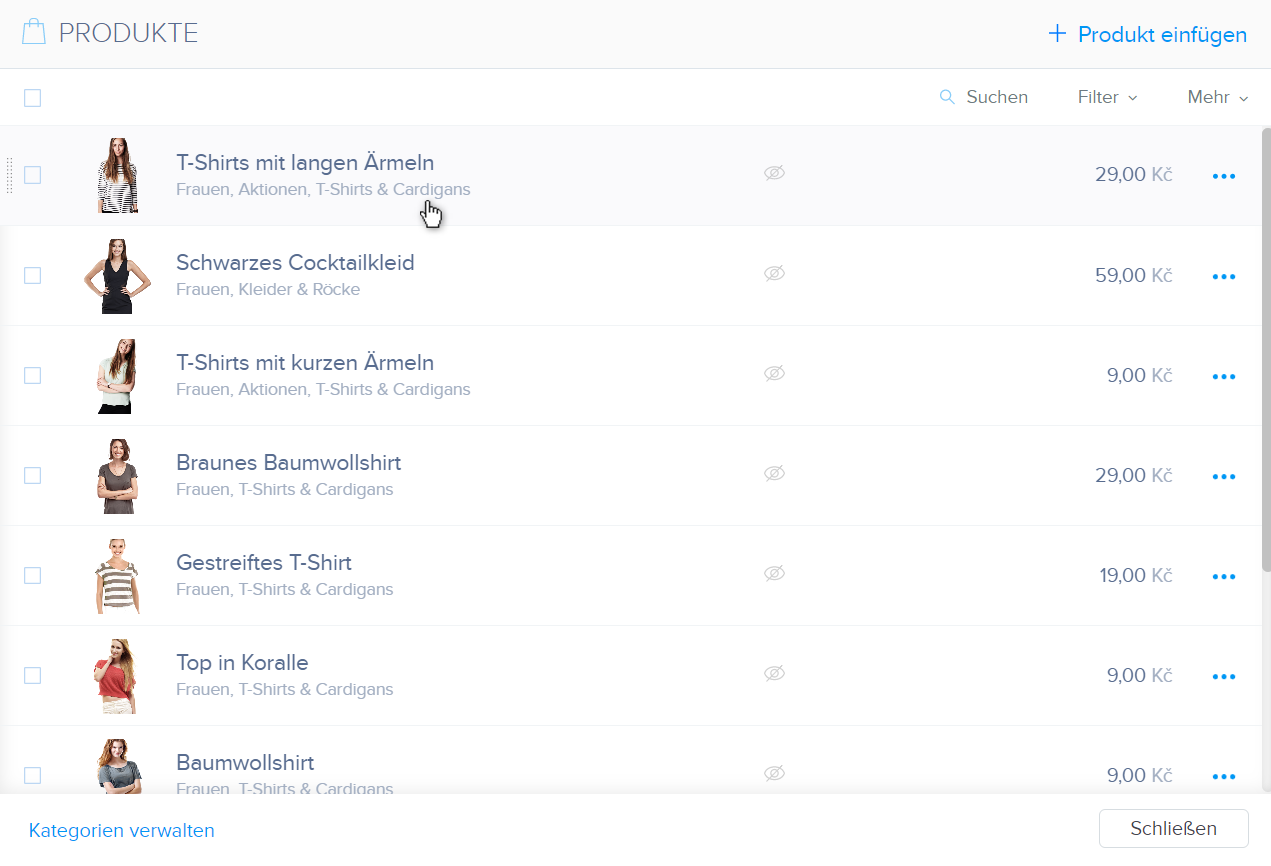Image resolution: width=1271 pixels, height=866 pixels.
Task: Toggle visibility eye for T-Shirts mit kurzen Ärmeln
Action: (774, 373)
